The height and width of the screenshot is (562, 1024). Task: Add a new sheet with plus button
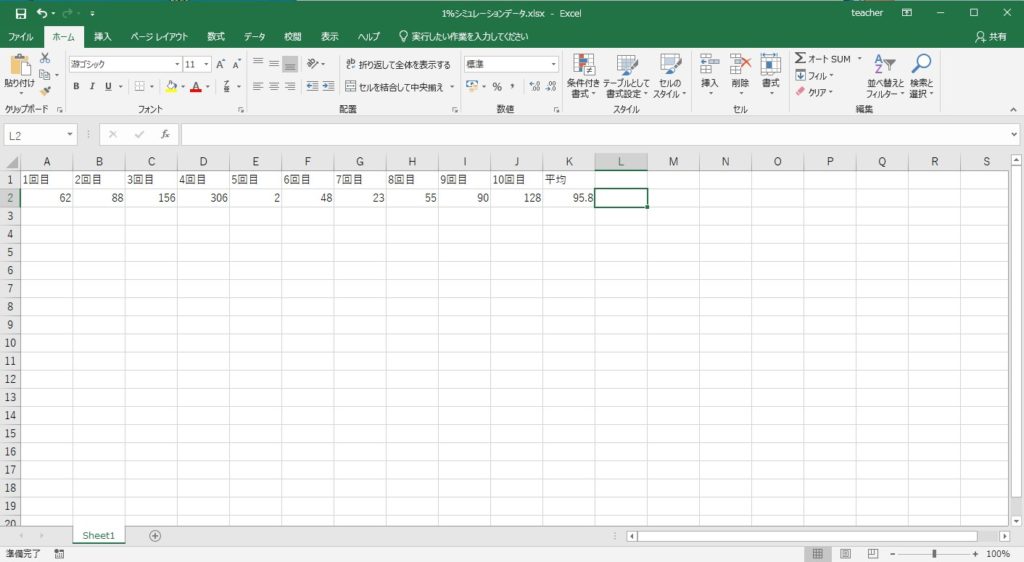pos(155,536)
